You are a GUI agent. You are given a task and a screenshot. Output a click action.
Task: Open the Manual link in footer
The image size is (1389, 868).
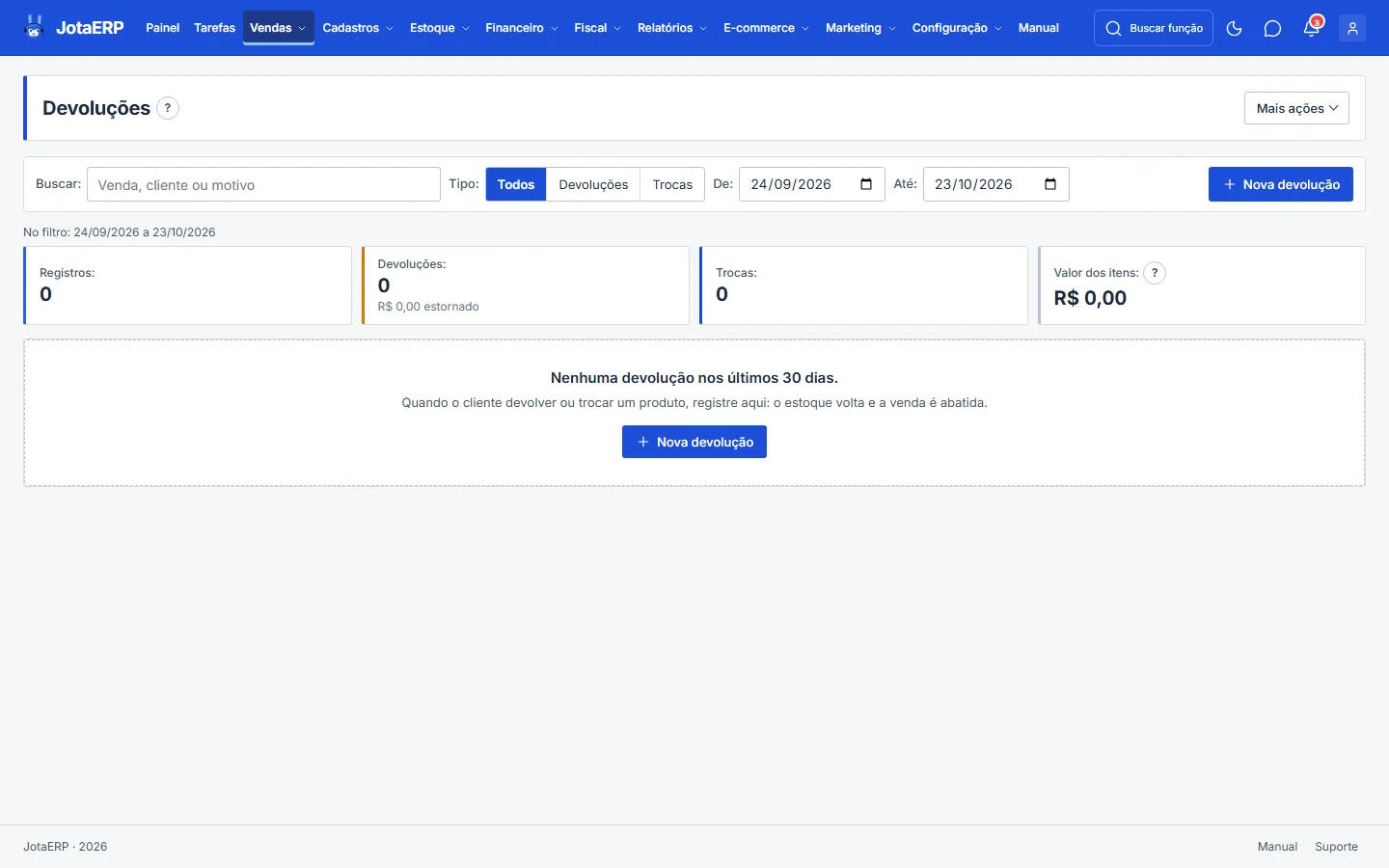tap(1277, 847)
